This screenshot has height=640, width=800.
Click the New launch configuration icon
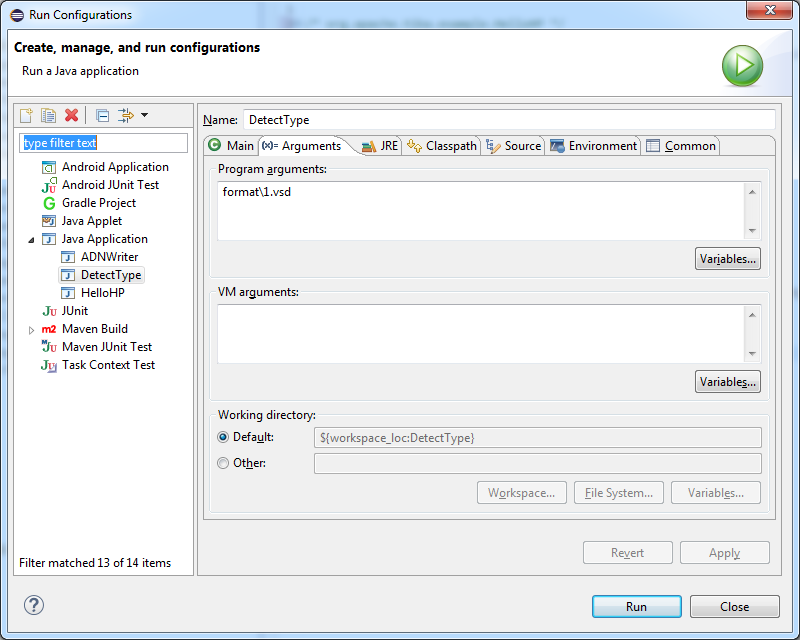(26, 115)
